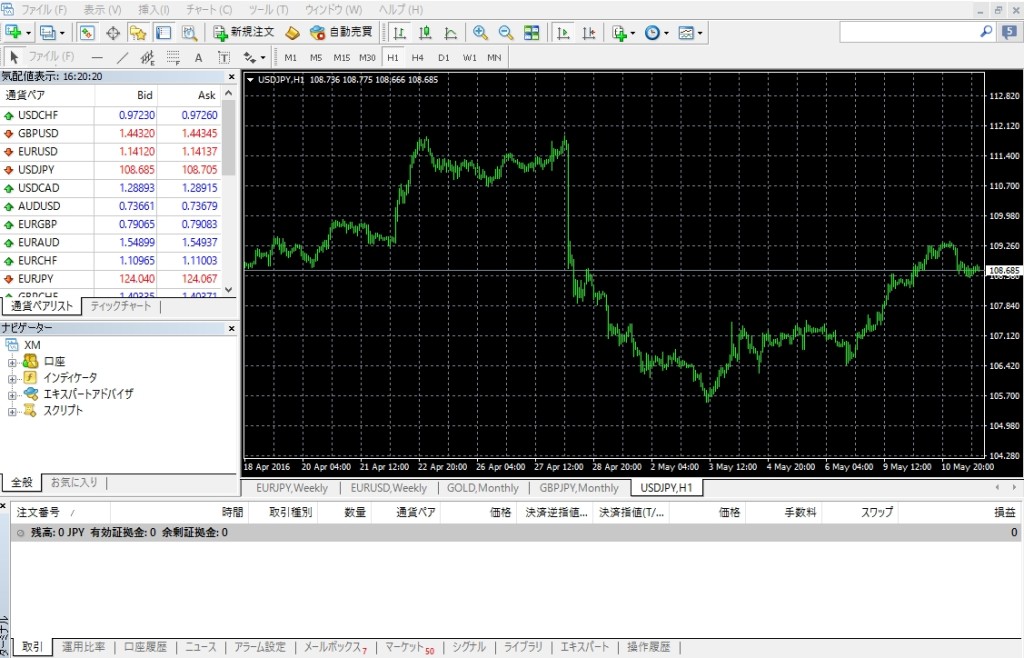The width and height of the screenshot is (1024, 658).
Task: Open the templates dropdown arrow
Action: 698,32
